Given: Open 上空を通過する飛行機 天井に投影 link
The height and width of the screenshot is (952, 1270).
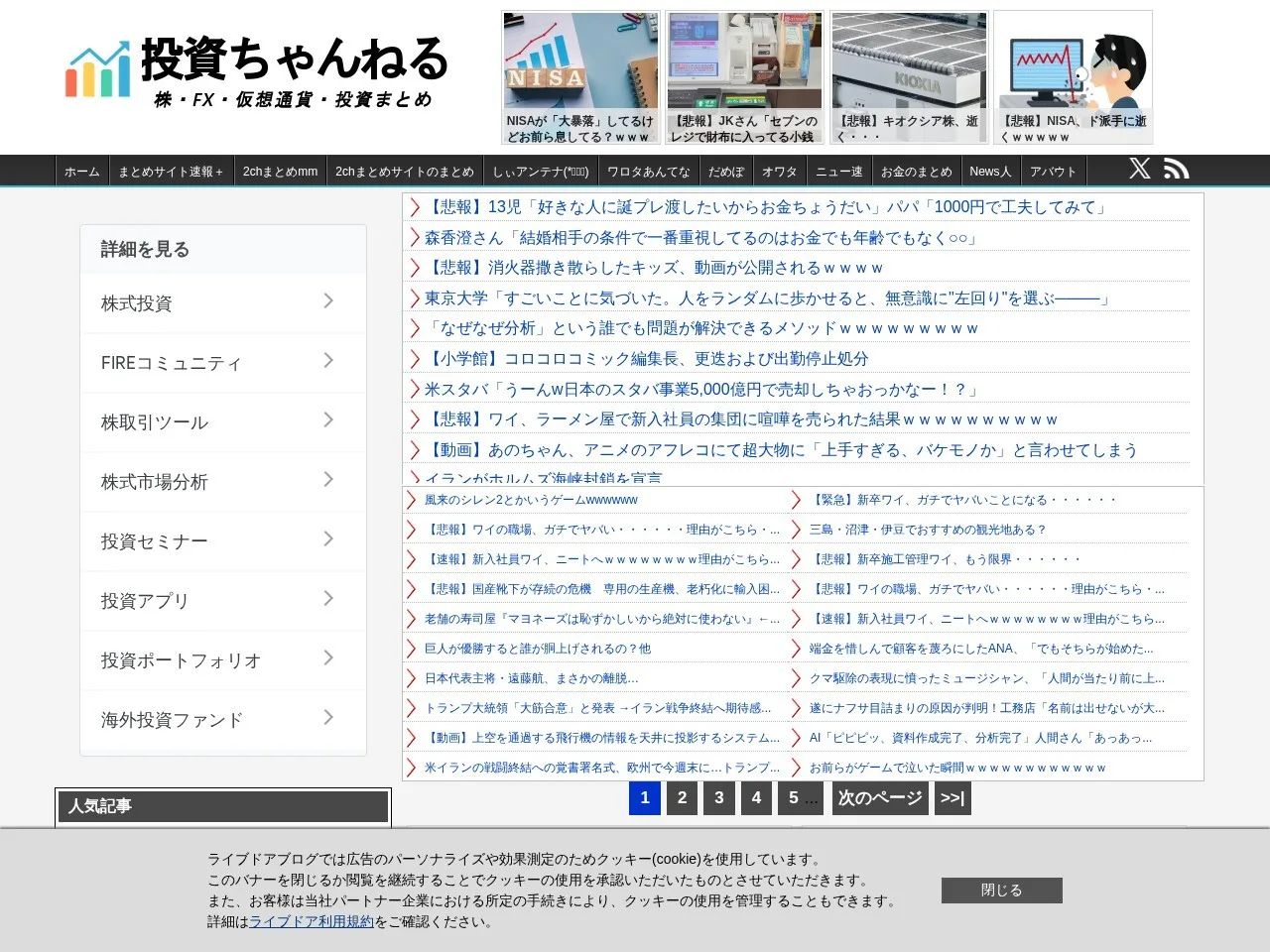Looking at the screenshot, I should [x=602, y=738].
